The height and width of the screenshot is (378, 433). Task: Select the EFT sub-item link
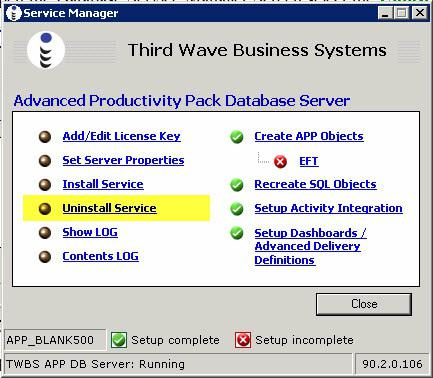[309, 161]
